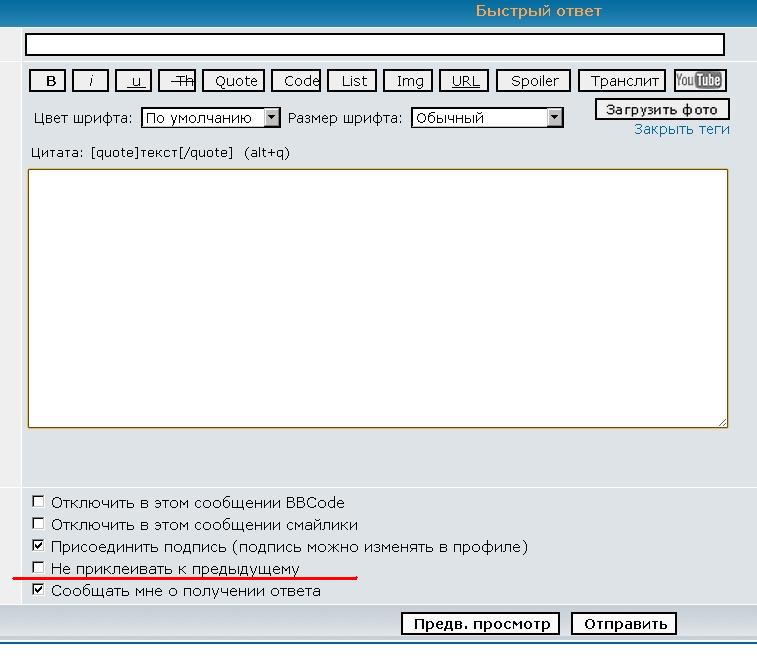This screenshot has width=757, height=658.
Task: Insert a link using the URL button
Action: [x=465, y=81]
